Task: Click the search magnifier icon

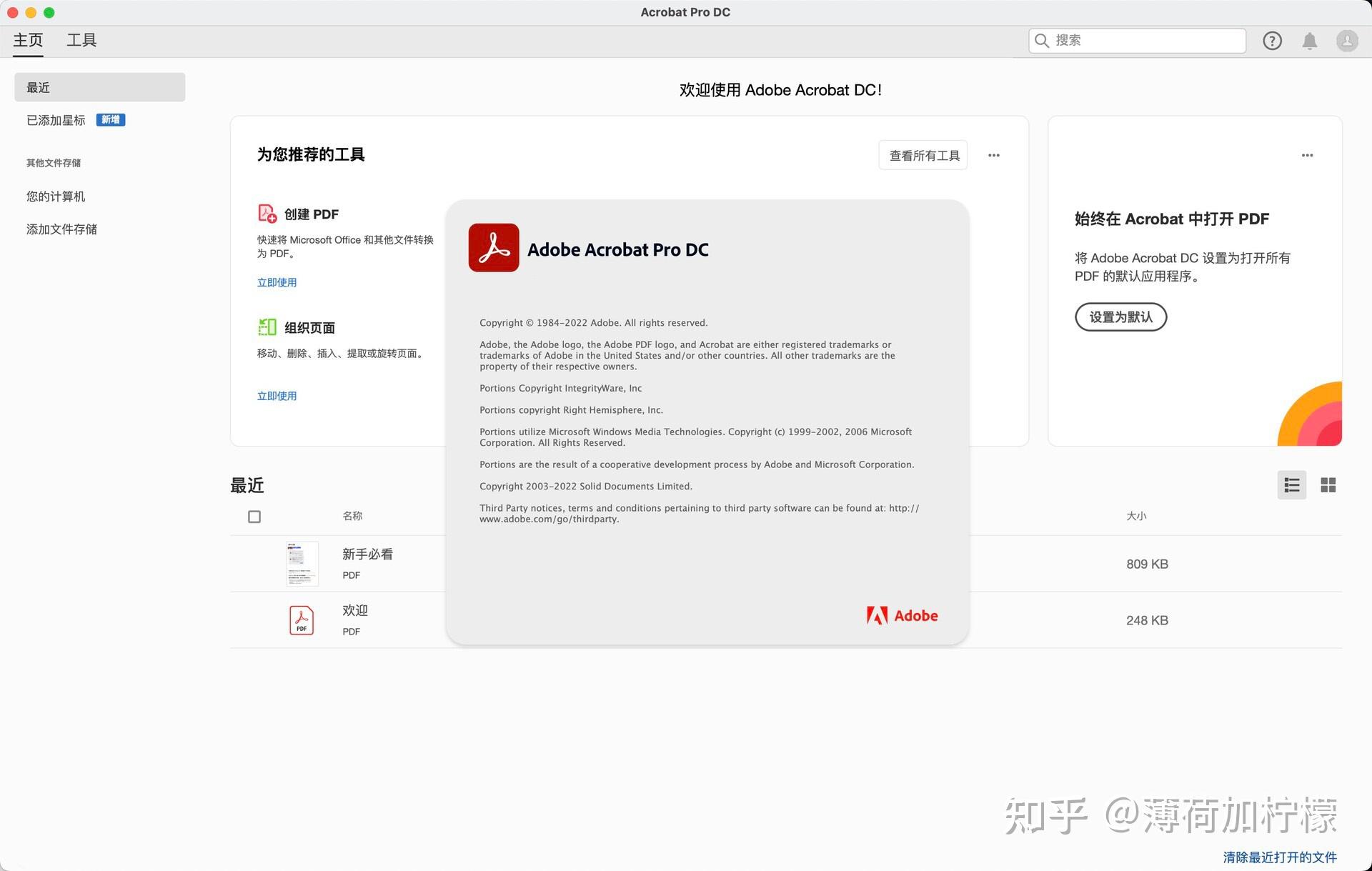Action: pyautogui.click(x=1042, y=41)
